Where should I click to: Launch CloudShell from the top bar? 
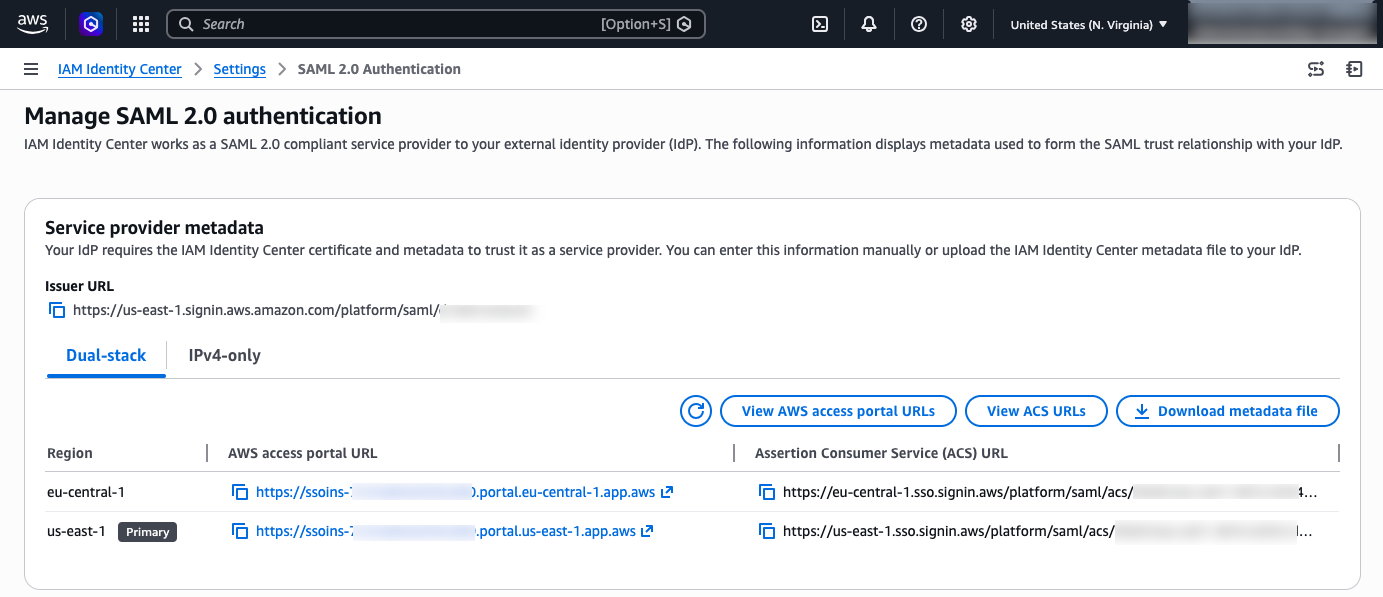(820, 24)
